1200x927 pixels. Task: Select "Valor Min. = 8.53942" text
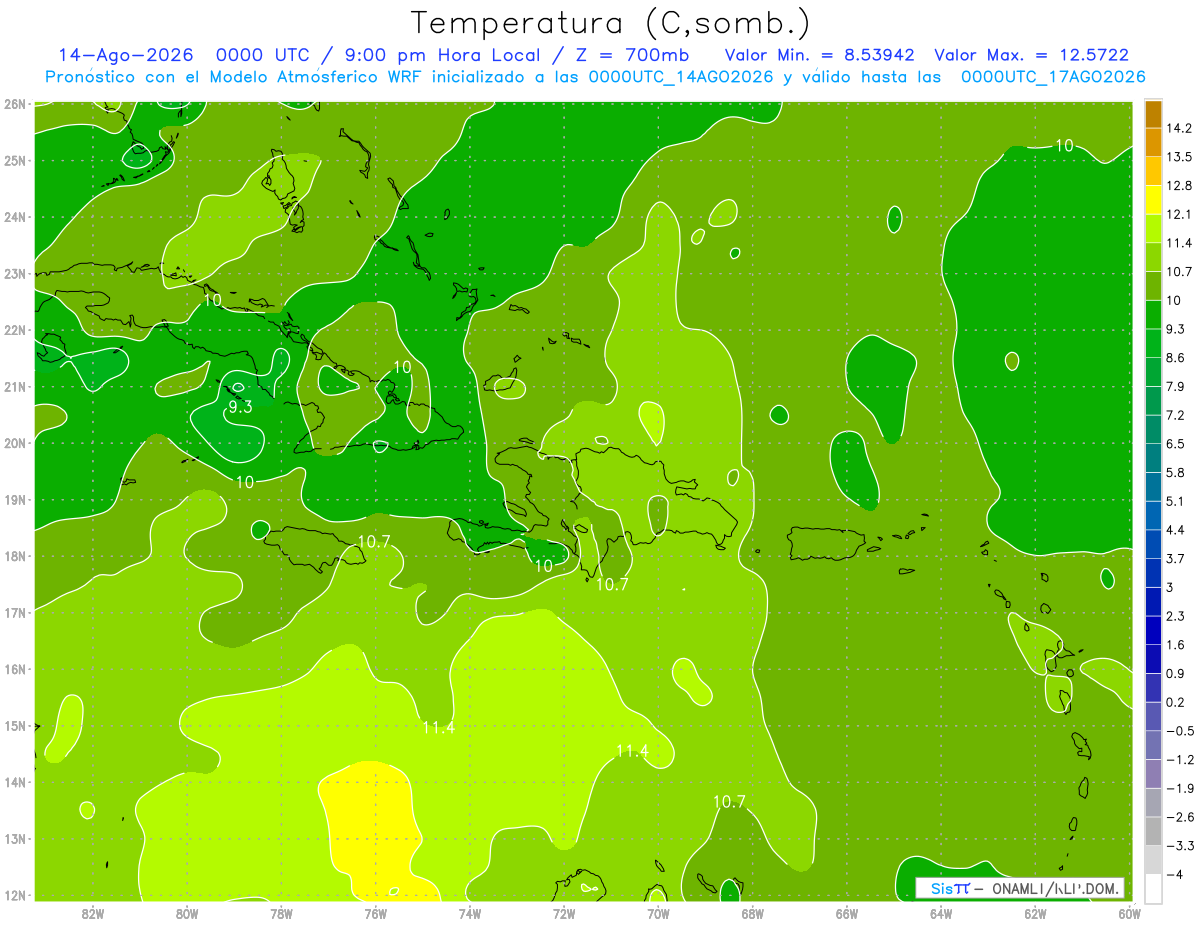click(x=819, y=55)
